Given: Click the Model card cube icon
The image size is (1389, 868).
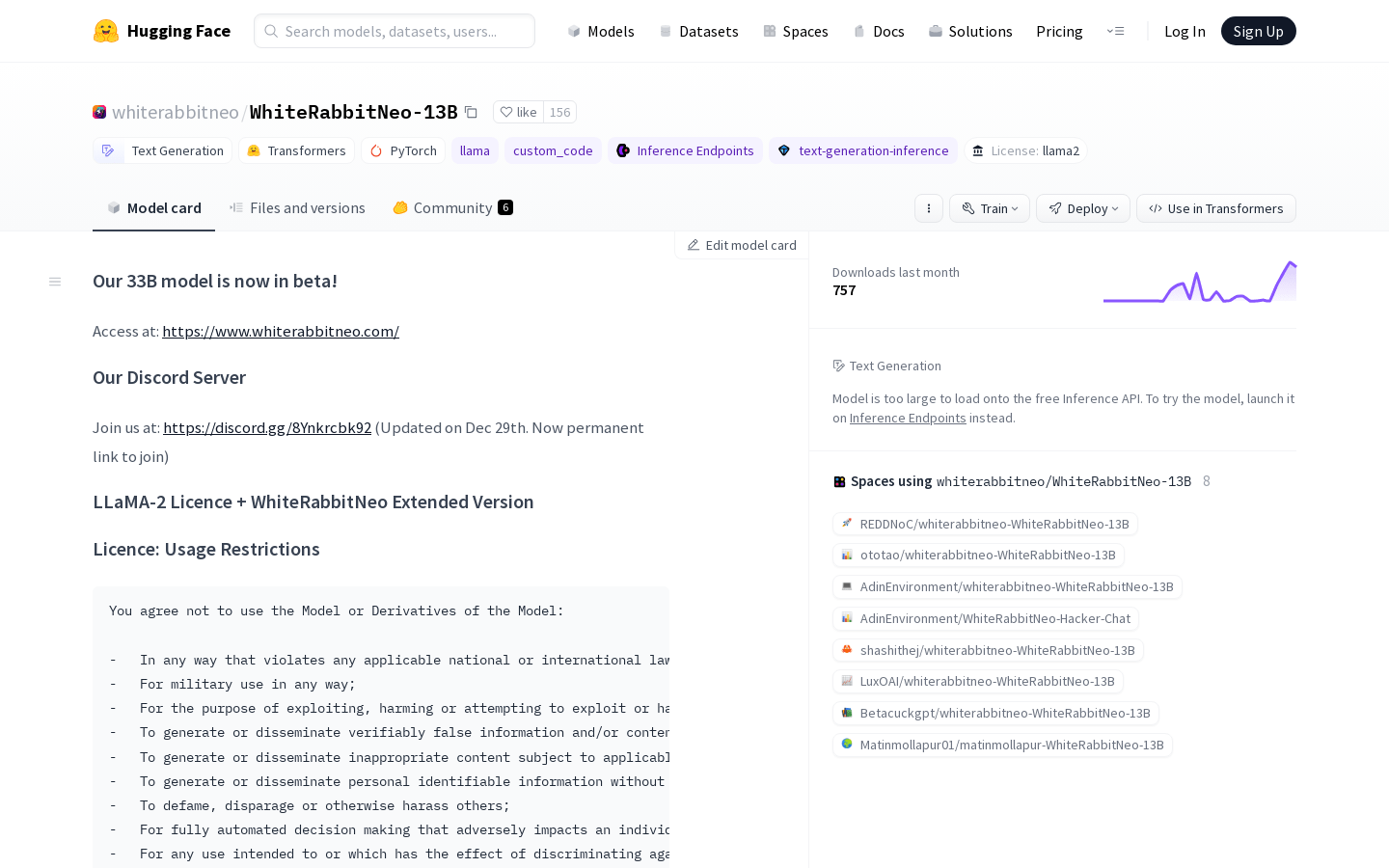Looking at the screenshot, I should click(114, 207).
